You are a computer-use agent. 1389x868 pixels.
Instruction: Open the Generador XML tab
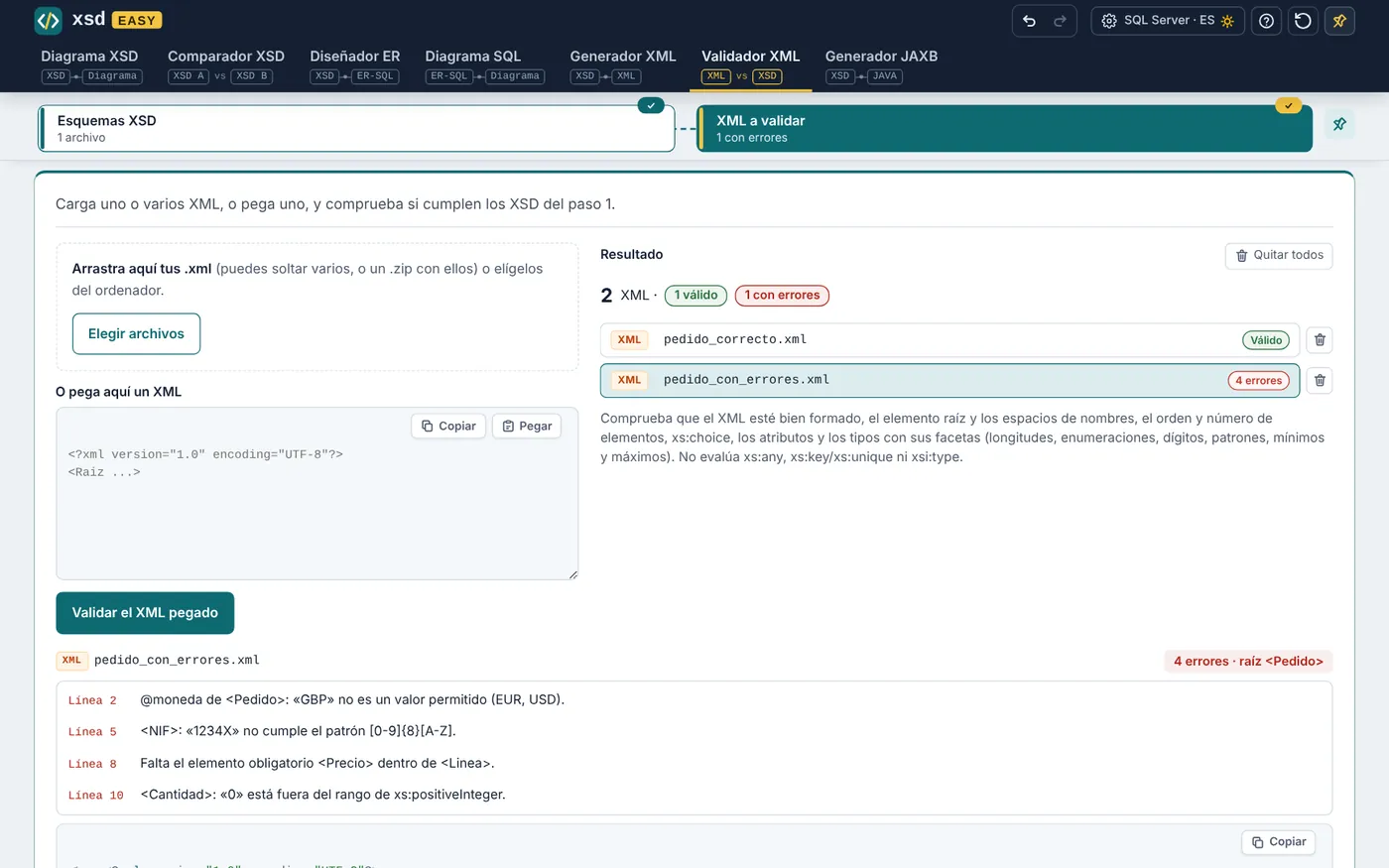click(623, 65)
